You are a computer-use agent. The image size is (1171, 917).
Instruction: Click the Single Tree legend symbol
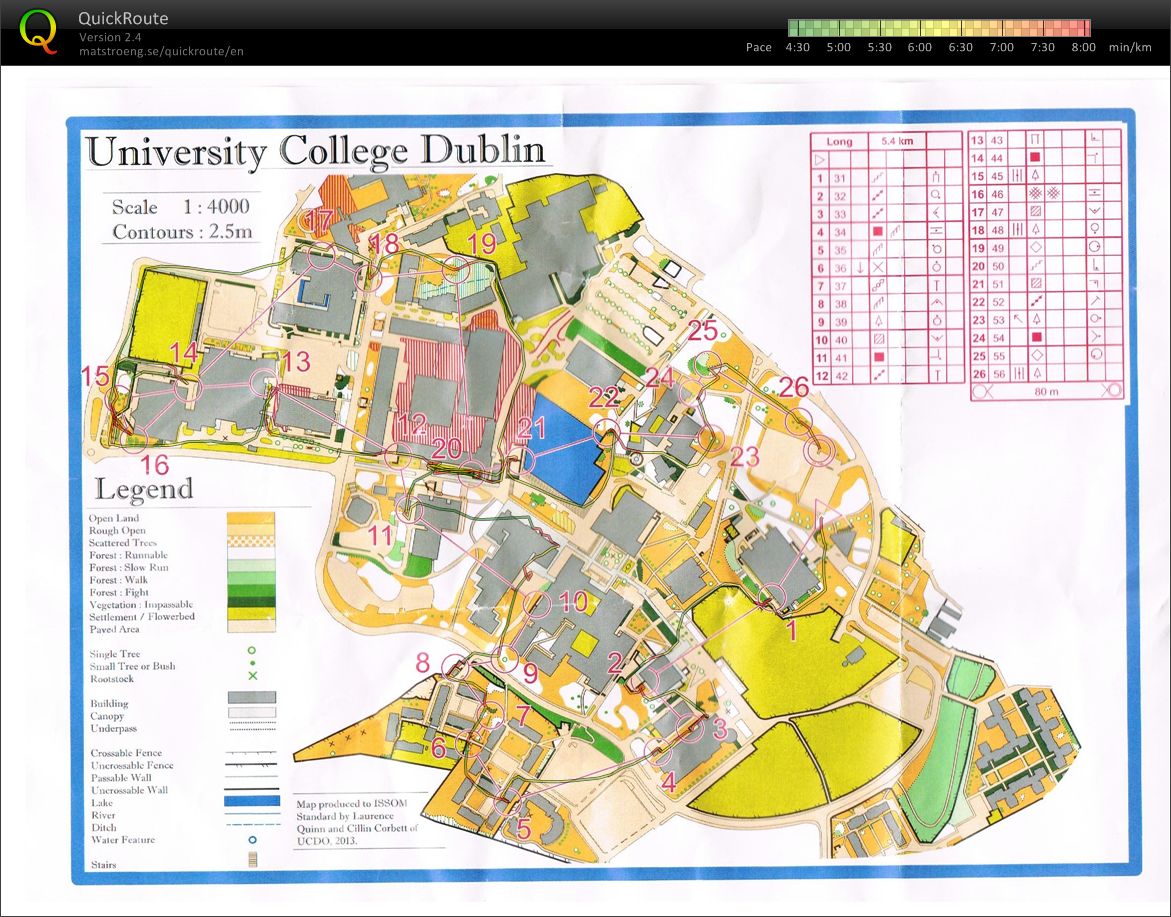click(252, 650)
